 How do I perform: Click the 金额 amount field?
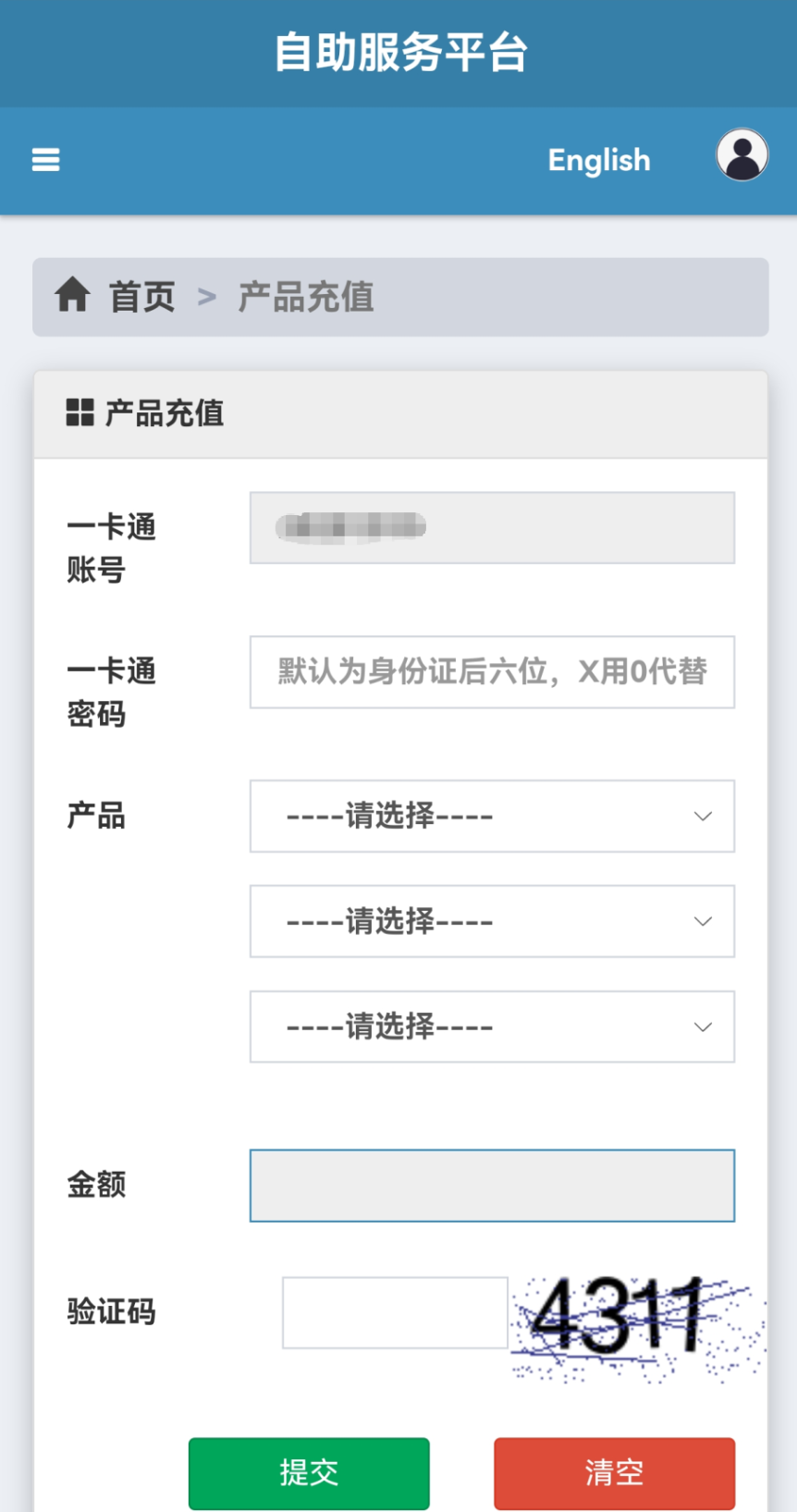point(492,1186)
